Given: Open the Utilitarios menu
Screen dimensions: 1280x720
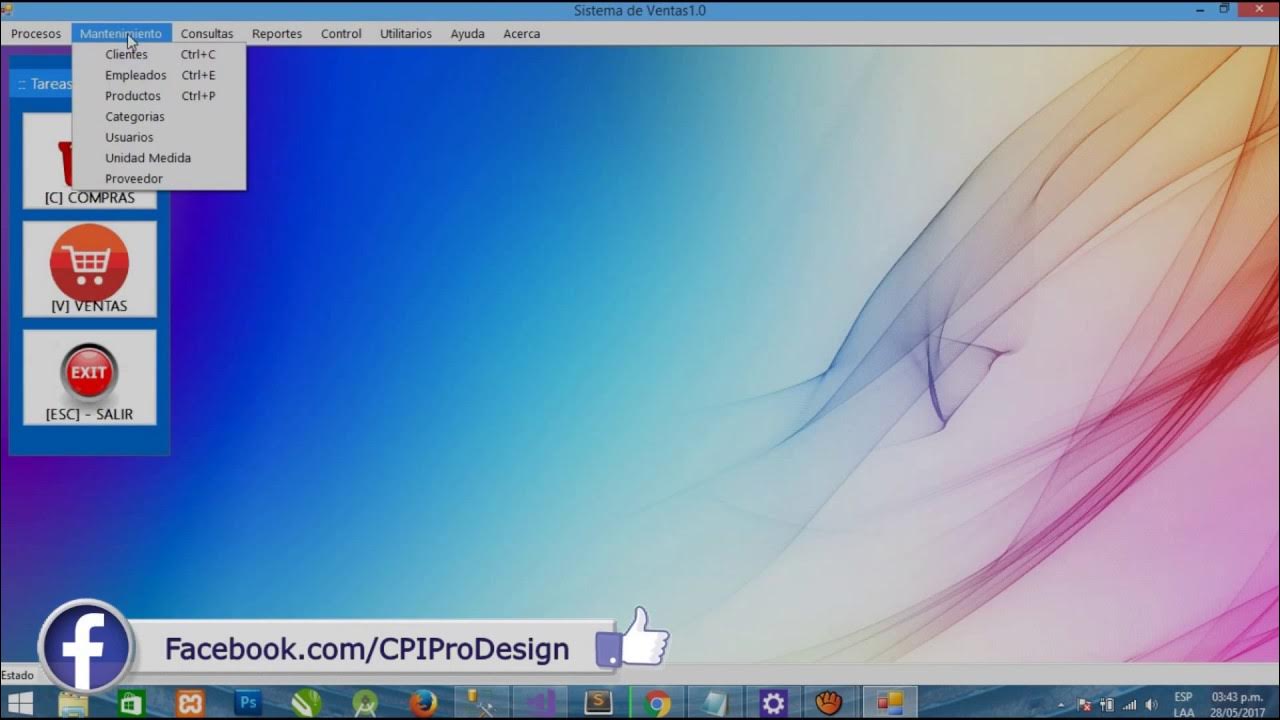Looking at the screenshot, I should (x=406, y=34).
